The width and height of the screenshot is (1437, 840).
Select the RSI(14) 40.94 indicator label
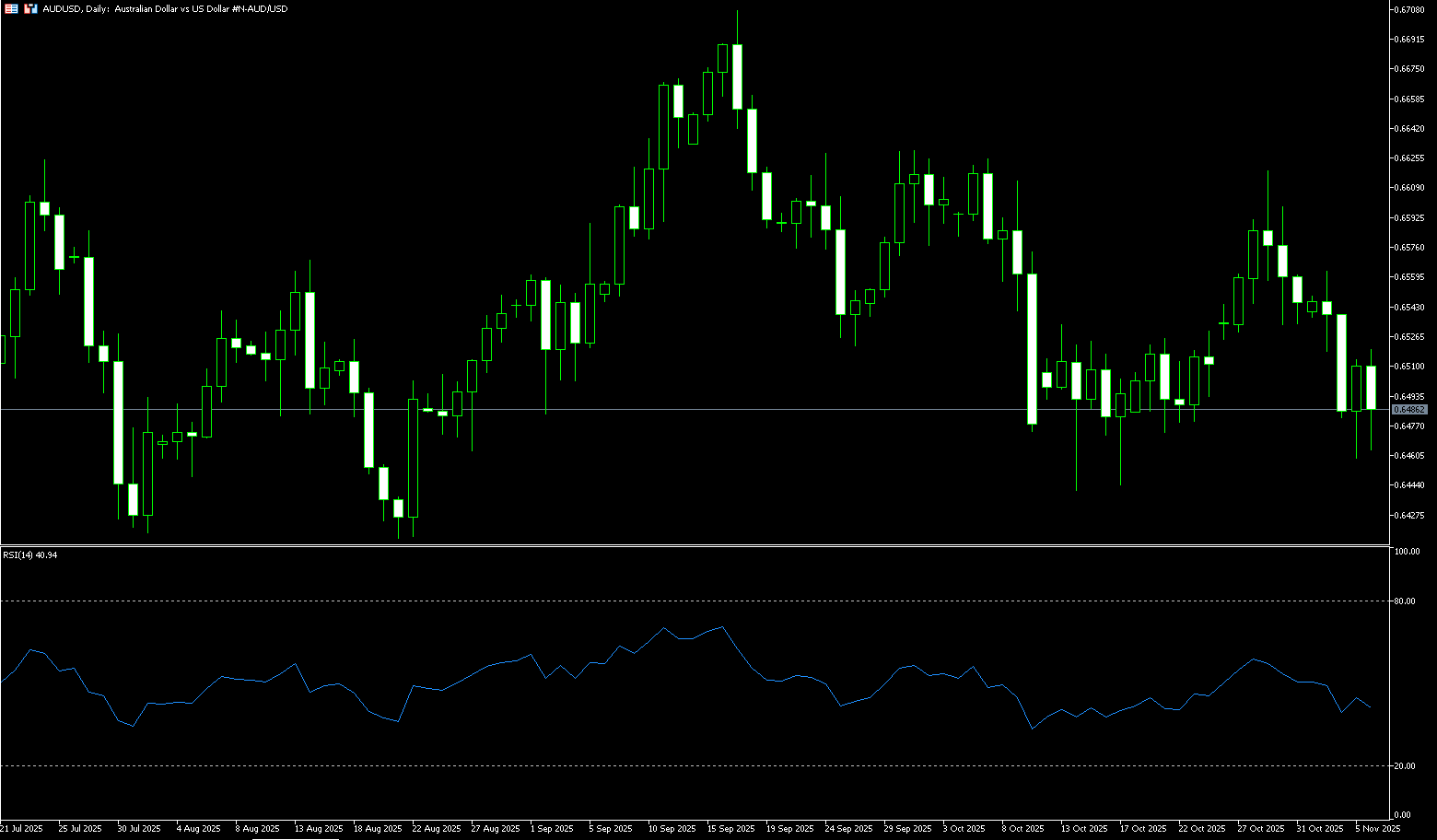[x=30, y=555]
